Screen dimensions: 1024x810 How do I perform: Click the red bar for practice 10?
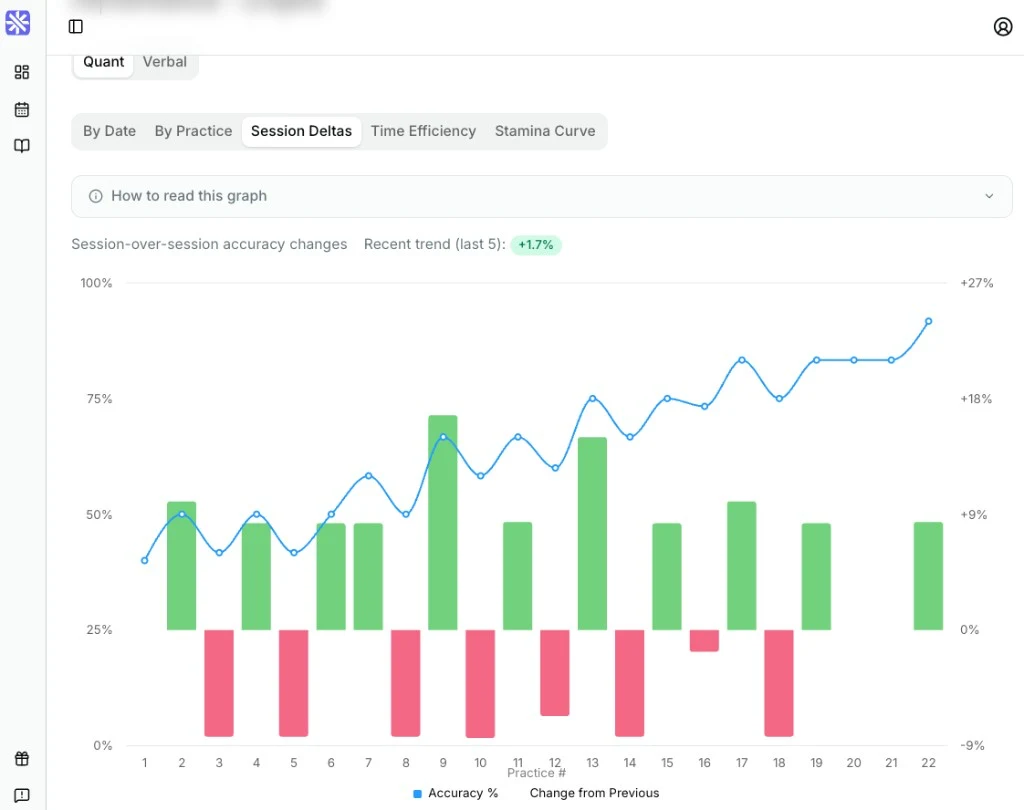tap(480, 683)
